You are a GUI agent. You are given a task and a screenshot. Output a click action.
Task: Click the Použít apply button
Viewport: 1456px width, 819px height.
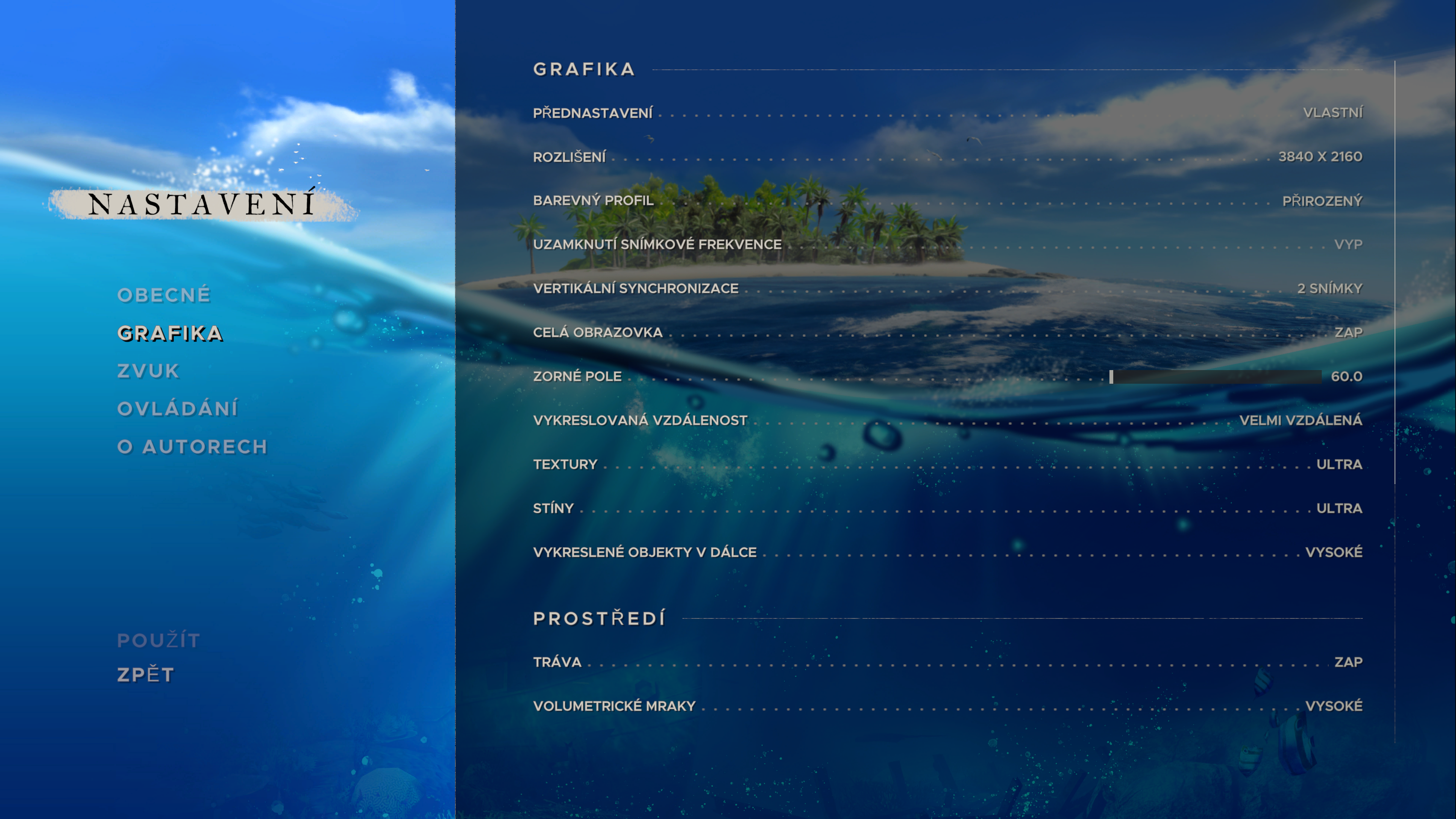tap(158, 640)
